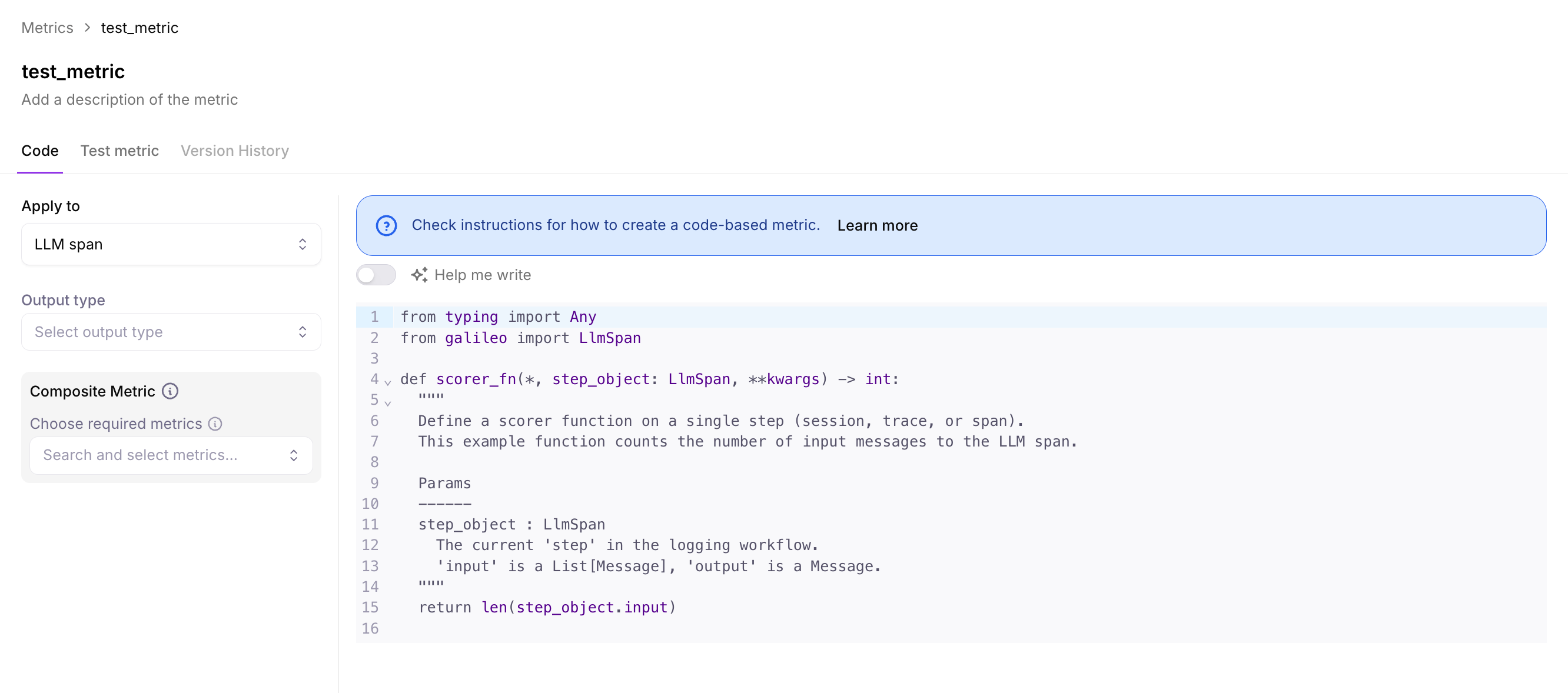Click Add a description of the metric
Viewport: 1568px width, 693px height.
pos(129,99)
